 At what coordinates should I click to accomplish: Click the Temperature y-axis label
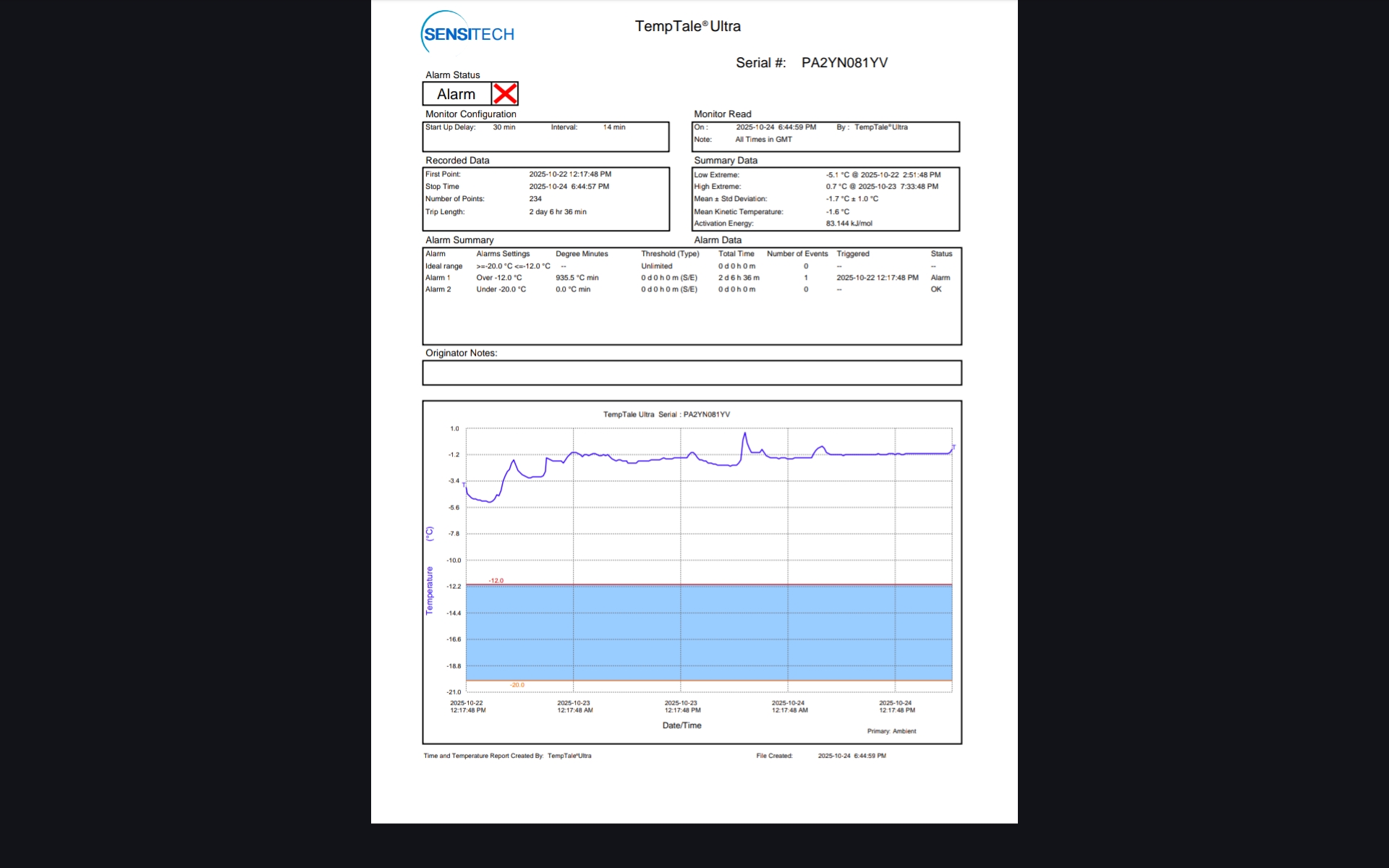click(x=429, y=590)
